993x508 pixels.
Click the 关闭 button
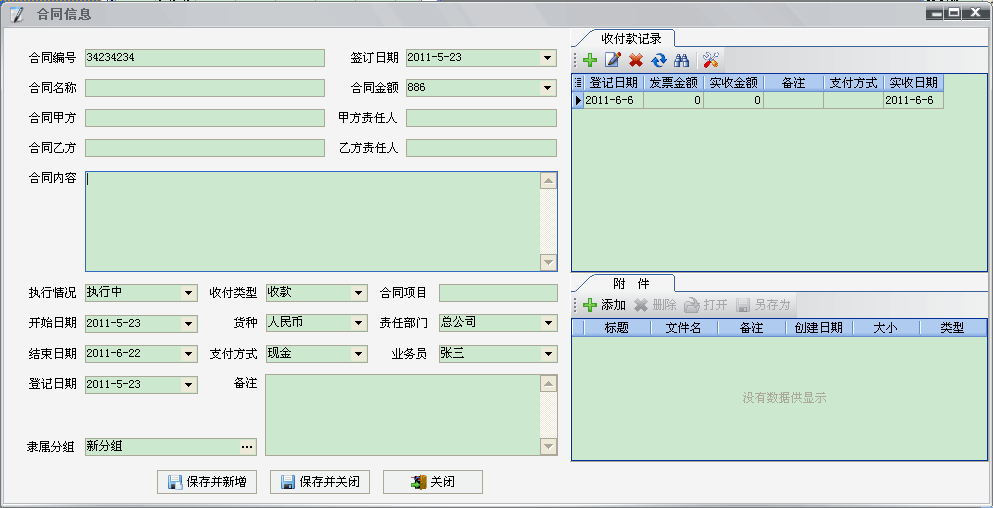coord(433,482)
